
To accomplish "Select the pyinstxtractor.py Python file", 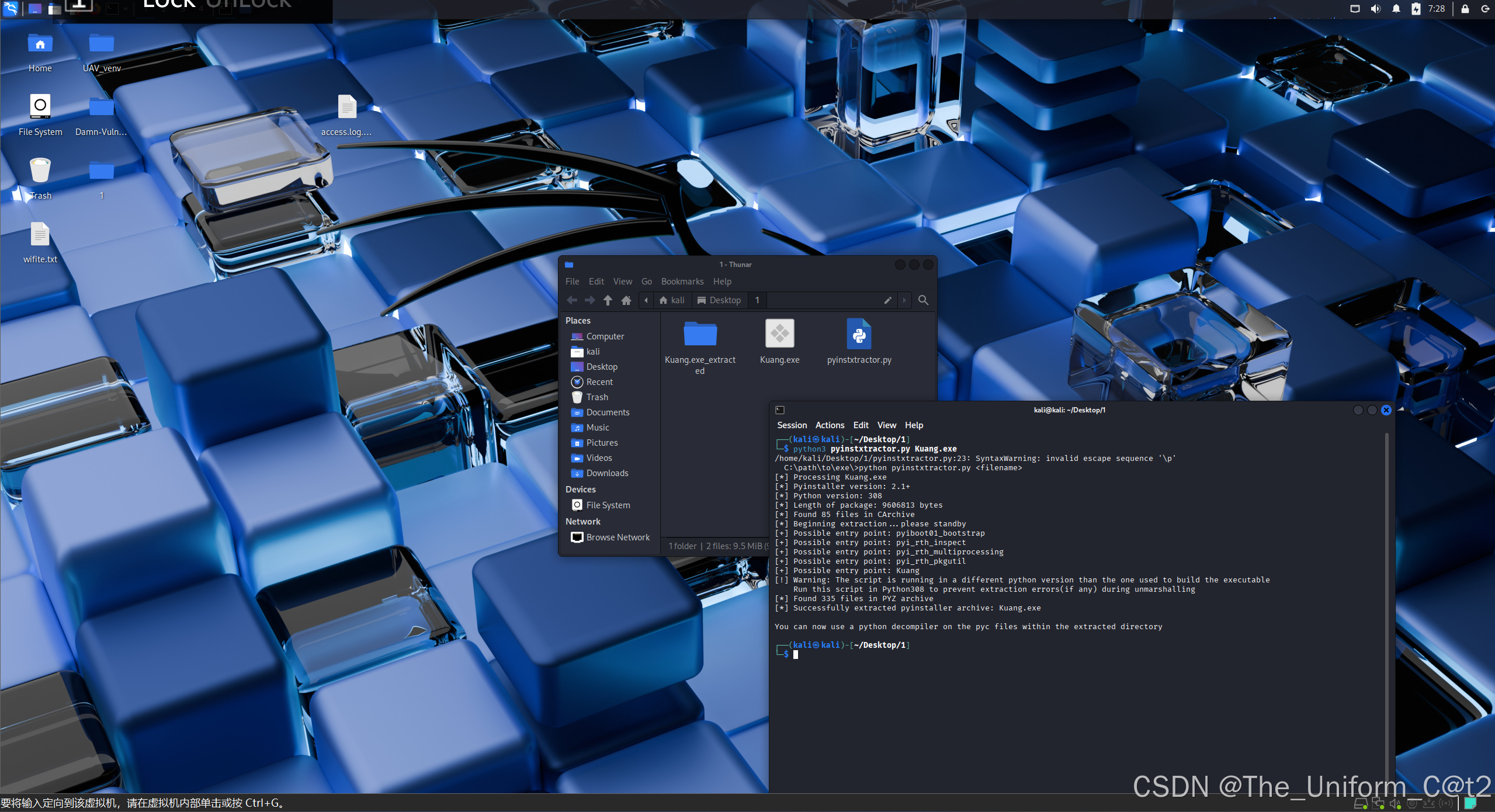I will point(859,335).
